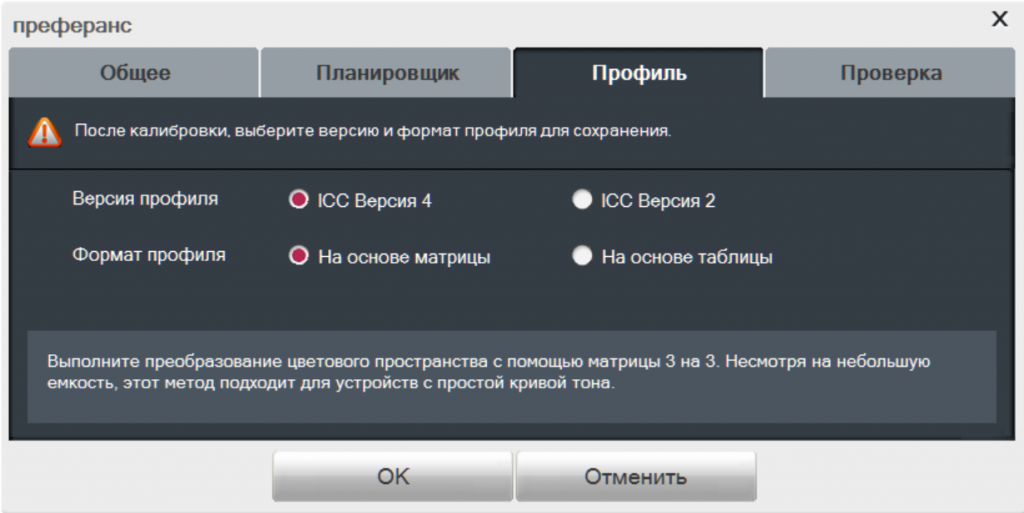Open the Планировщик tab
The height and width of the screenshot is (513, 1024).
click(x=387, y=72)
